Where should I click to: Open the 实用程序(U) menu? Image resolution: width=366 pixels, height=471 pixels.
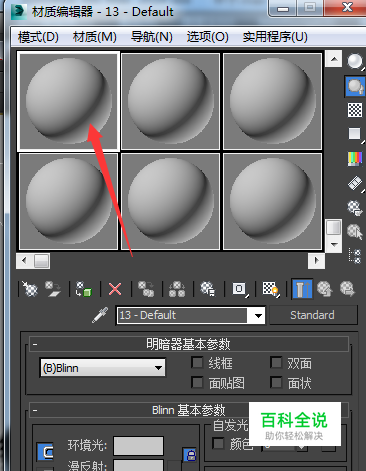coord(275,37)
